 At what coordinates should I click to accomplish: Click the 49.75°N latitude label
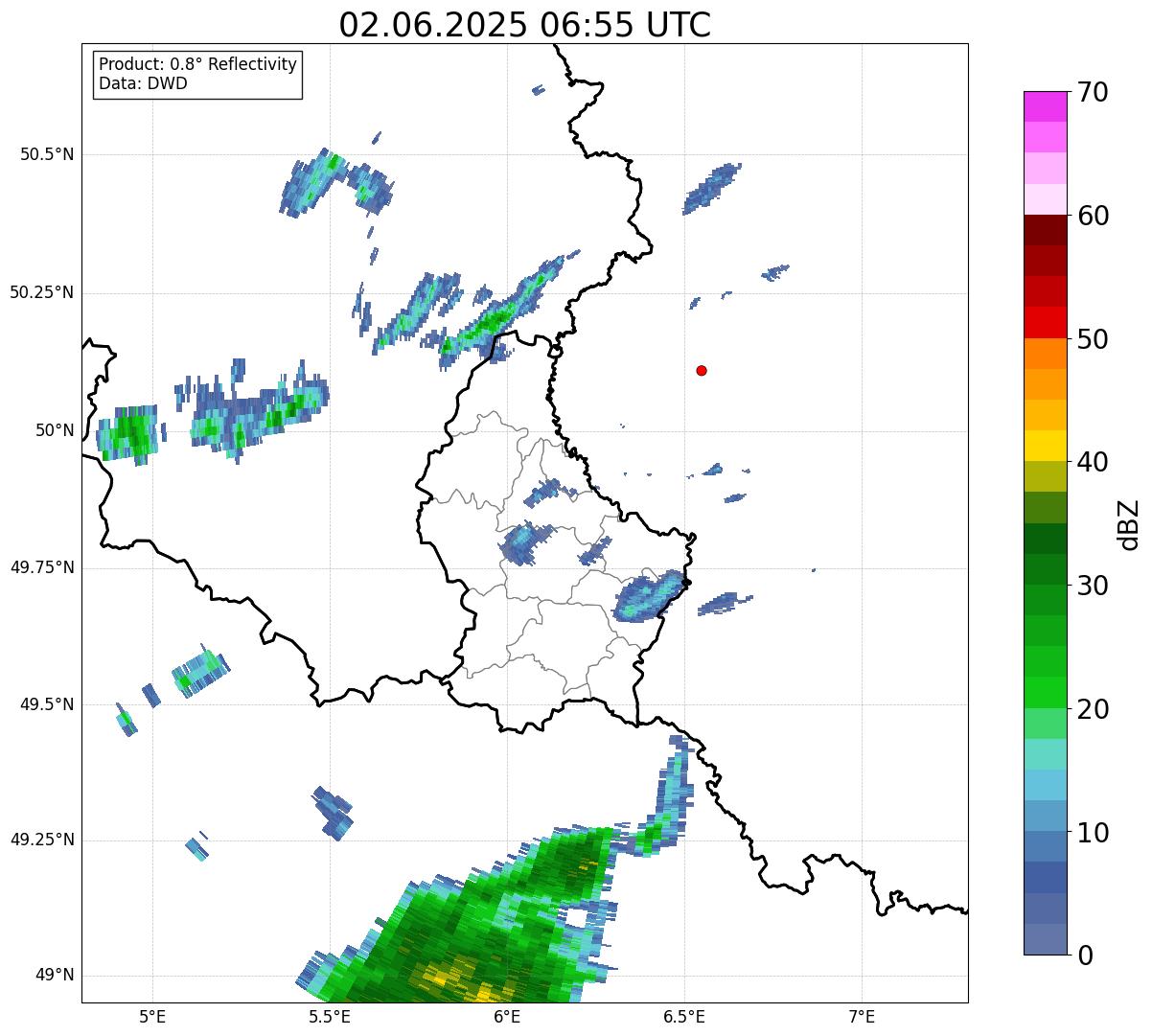pos(42,567)
